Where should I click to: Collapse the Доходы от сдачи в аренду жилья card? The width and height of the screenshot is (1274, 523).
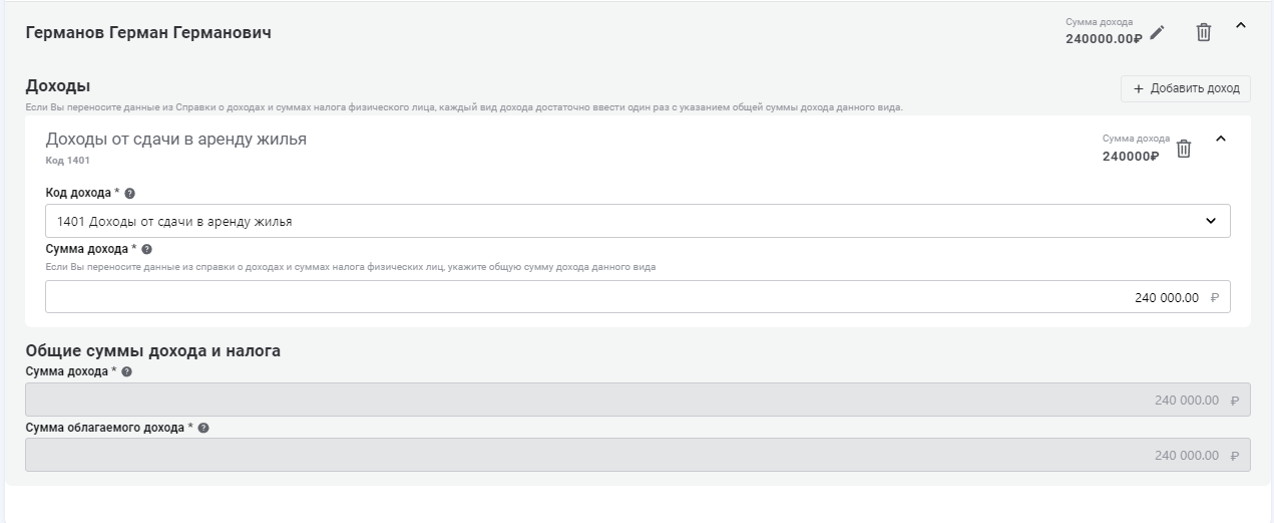click(1219, 139)
